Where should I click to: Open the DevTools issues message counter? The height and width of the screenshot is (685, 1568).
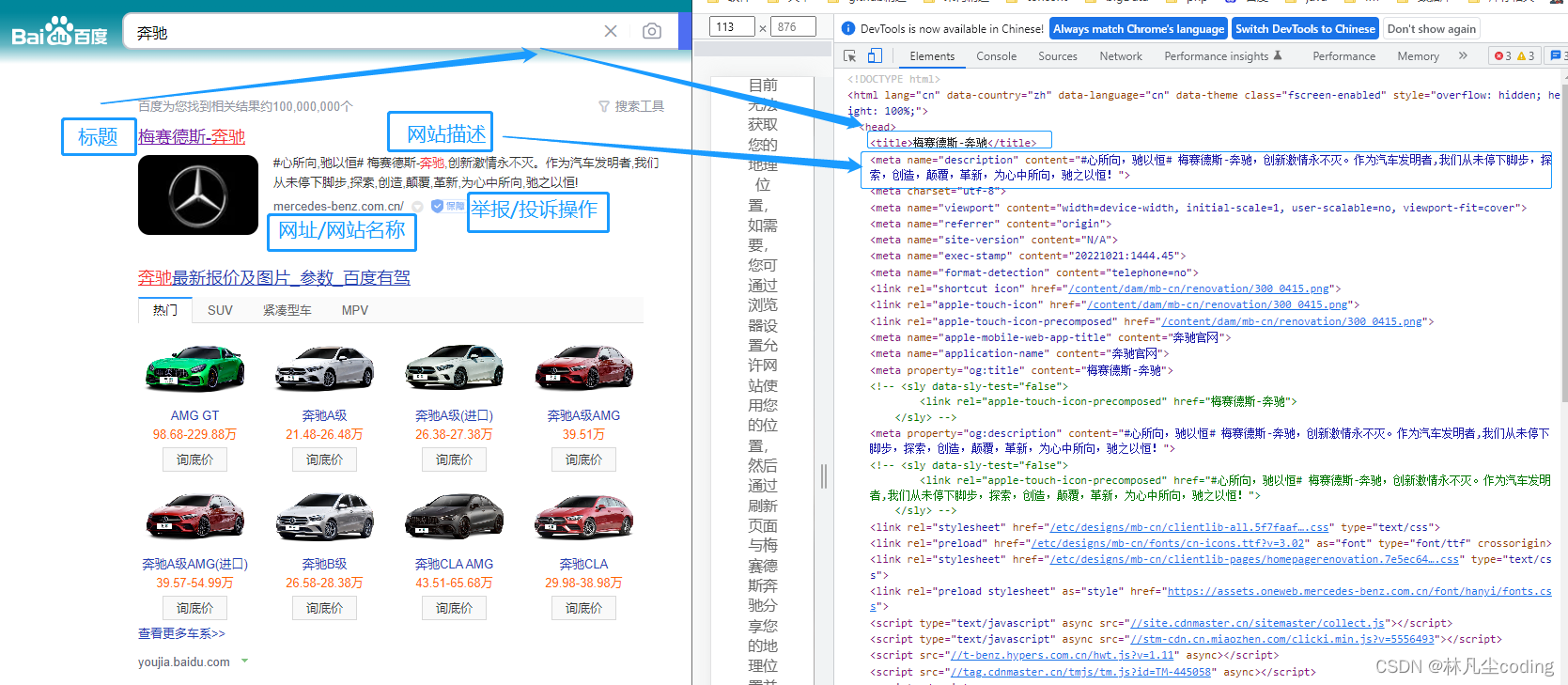pos(1557,56)
